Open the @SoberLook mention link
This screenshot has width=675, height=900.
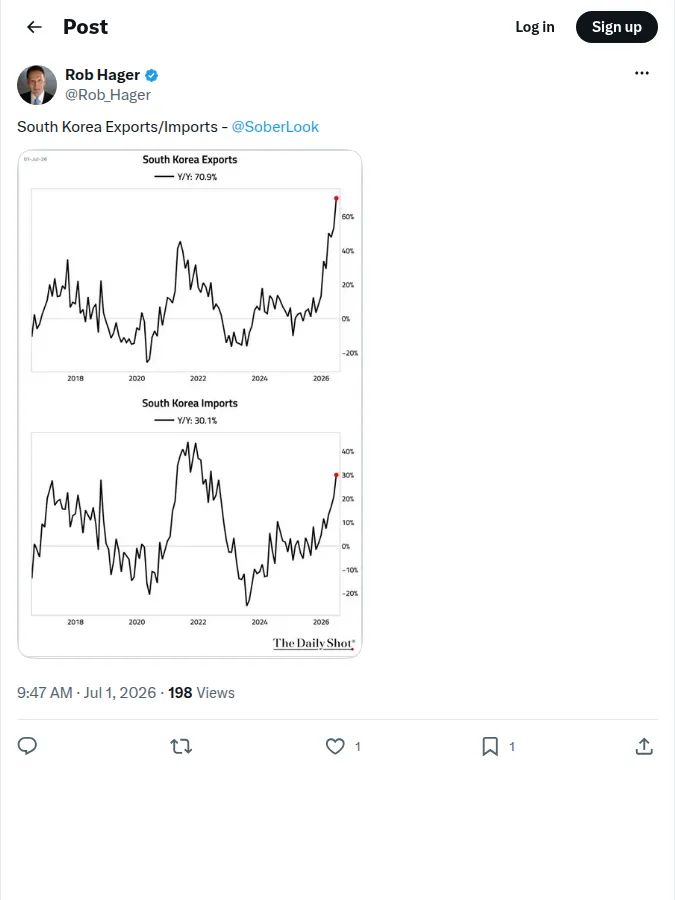275,127
